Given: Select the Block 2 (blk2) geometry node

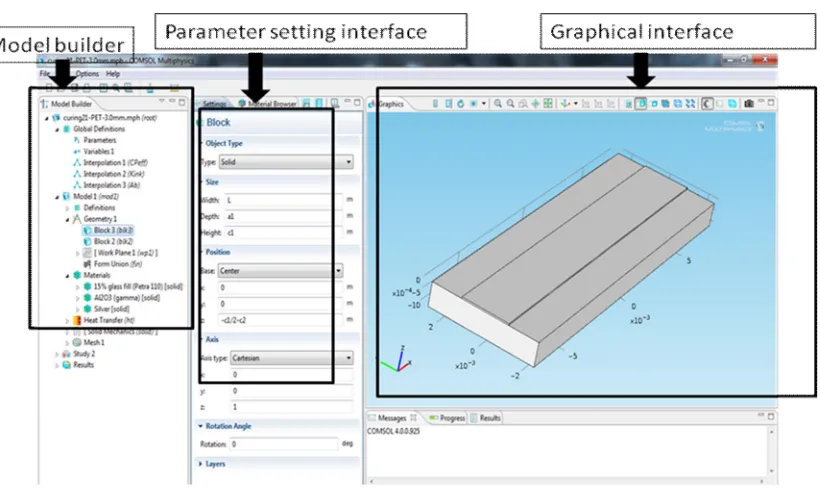Looking at the screenshot, I should click(x=113, y=242).
